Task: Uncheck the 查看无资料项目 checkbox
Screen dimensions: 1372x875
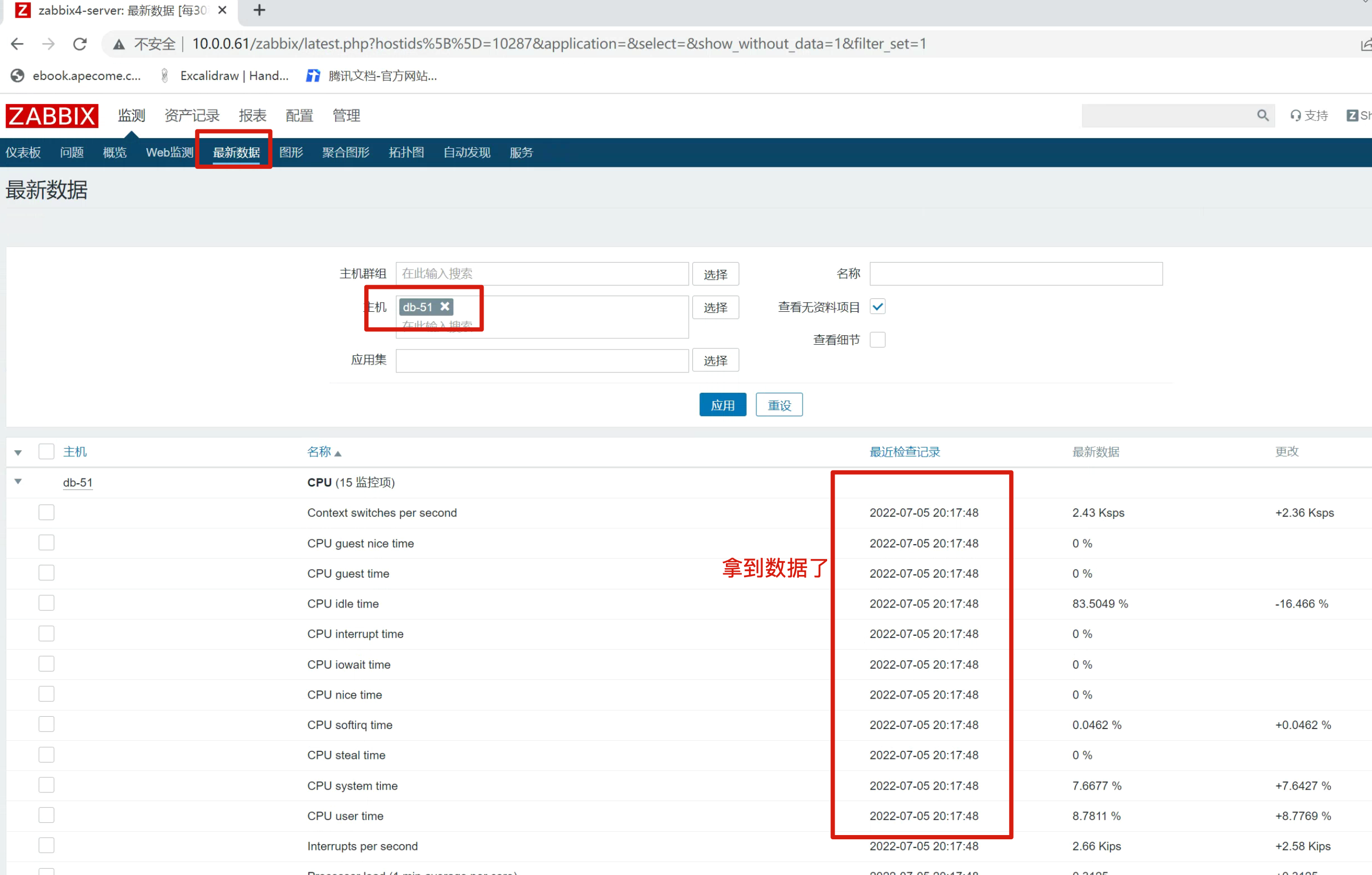Action: 877,307
